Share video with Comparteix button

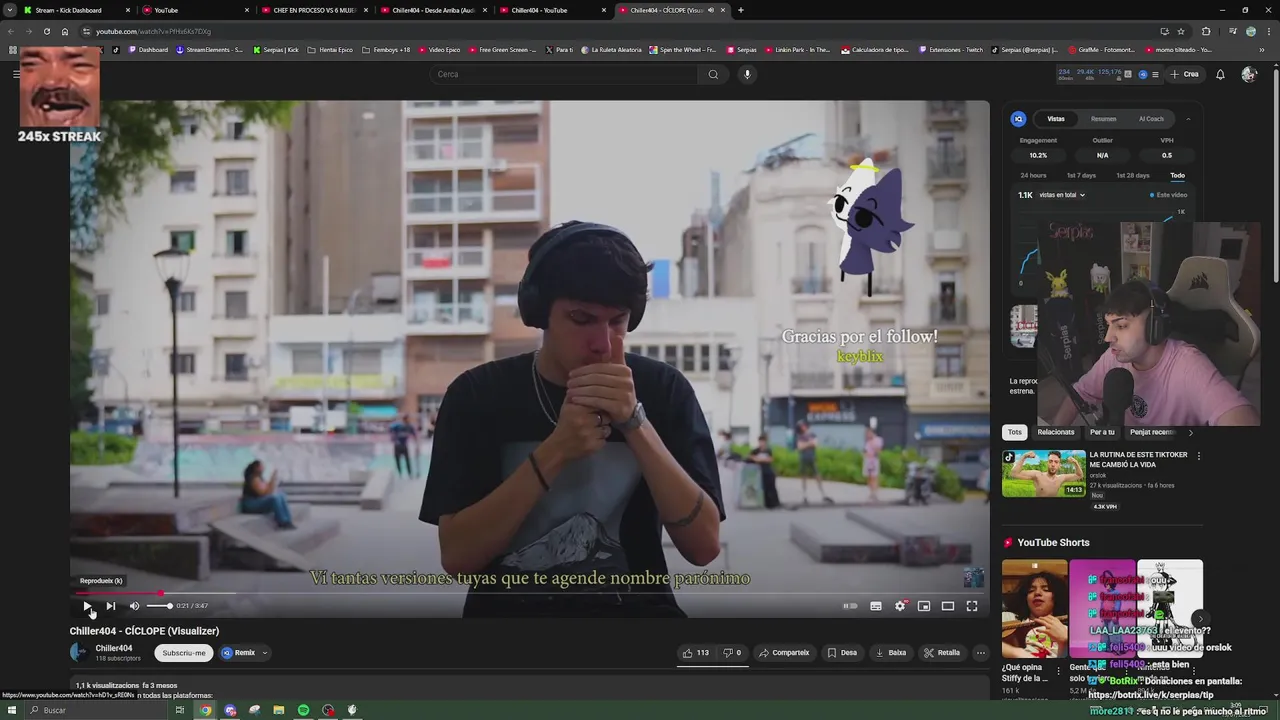click(x=784, y=653)
